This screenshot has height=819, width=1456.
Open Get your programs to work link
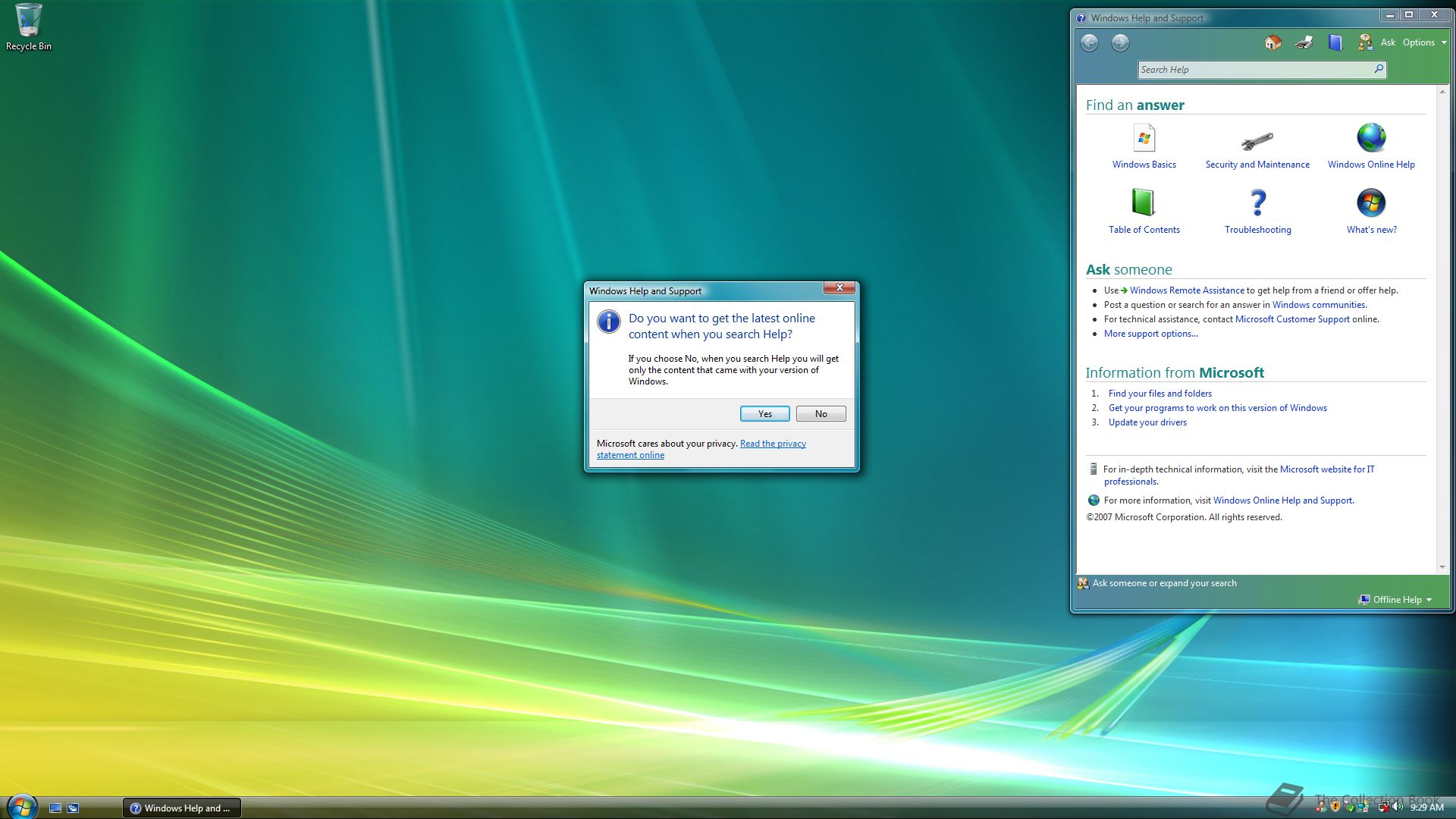pyautogui.click(x=1217, y=408)
